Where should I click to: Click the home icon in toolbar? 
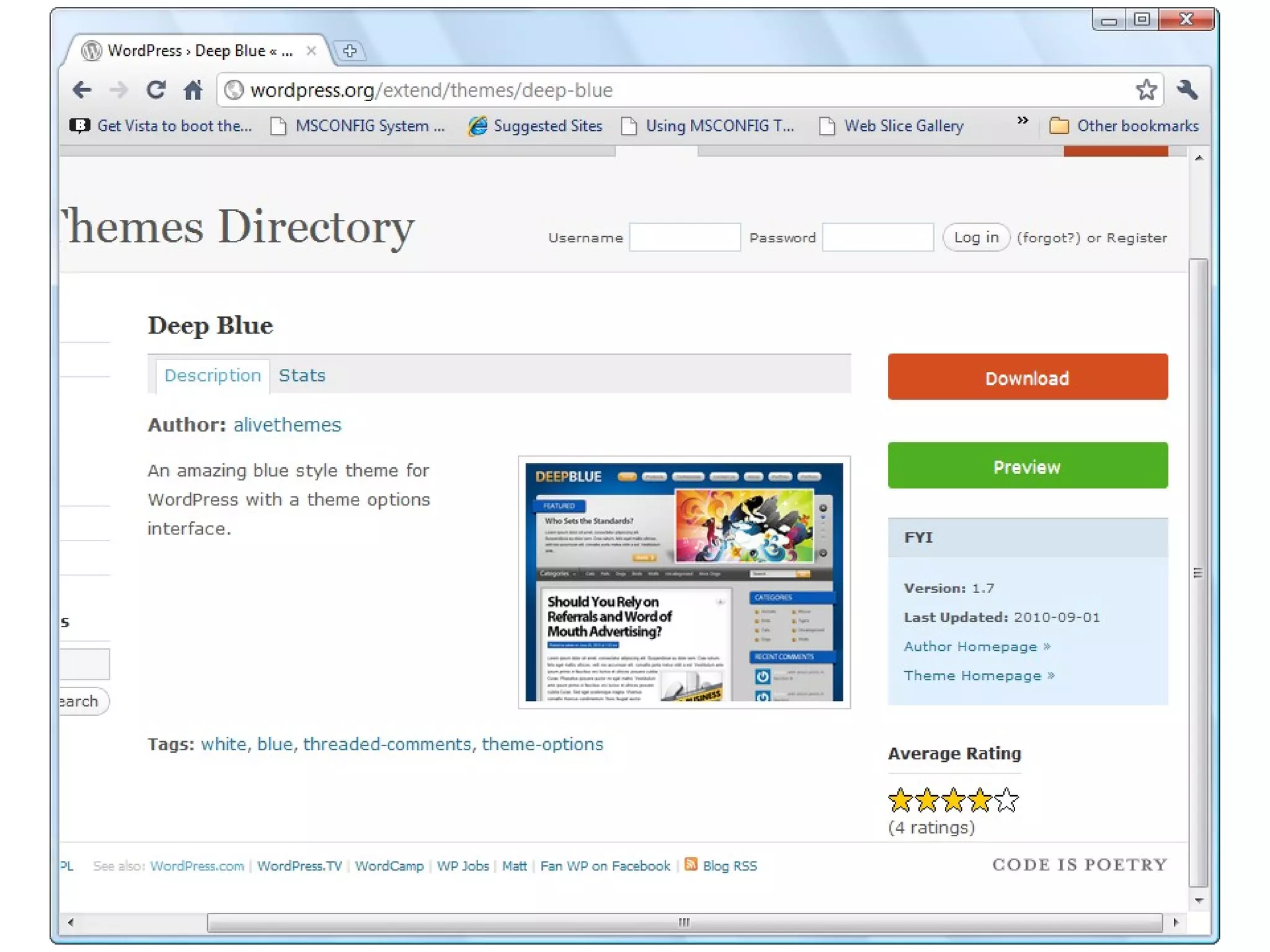(193, 90)
